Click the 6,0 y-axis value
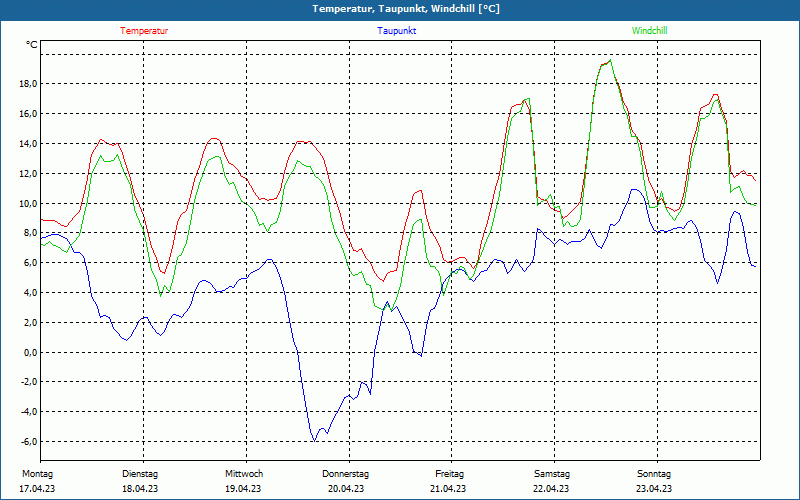The height and width of the screenshot is (500, 800). coord(30,263)
